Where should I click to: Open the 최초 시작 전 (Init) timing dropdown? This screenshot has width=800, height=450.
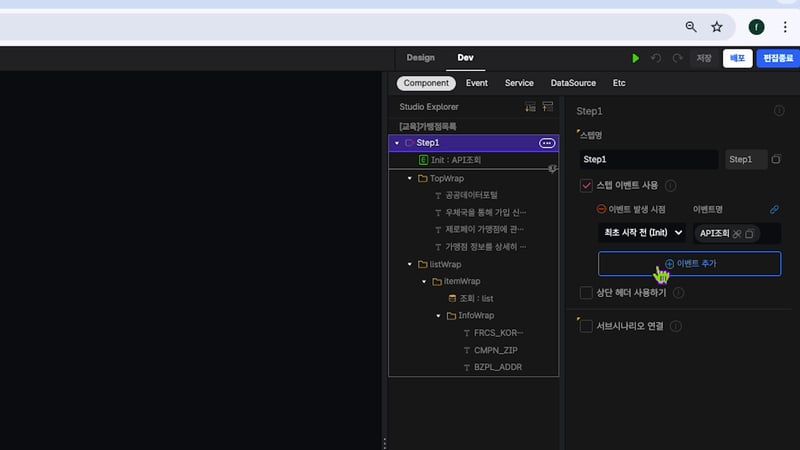(x=642, y=233)
